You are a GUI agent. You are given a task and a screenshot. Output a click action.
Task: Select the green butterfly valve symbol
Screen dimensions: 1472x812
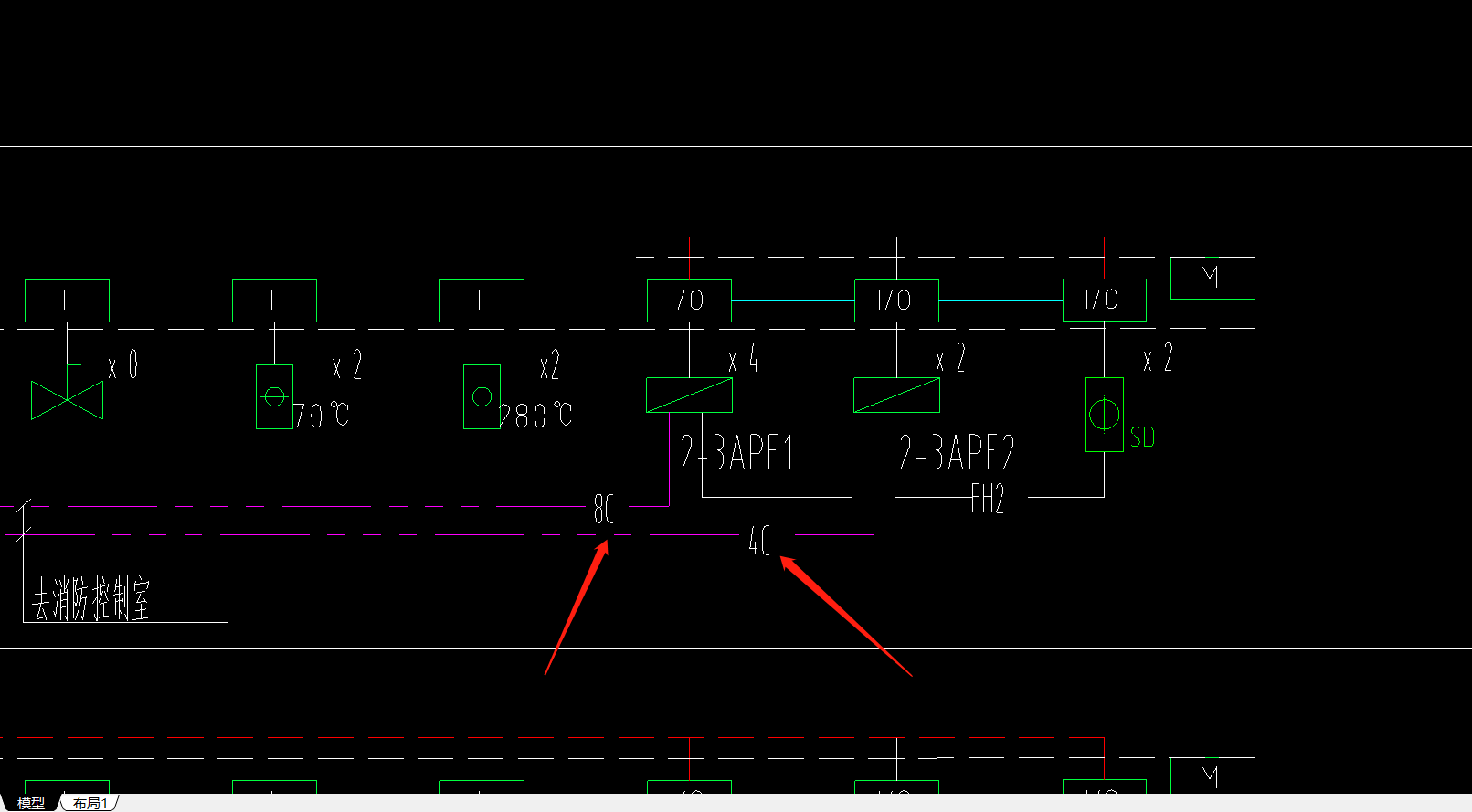[67, 400]
